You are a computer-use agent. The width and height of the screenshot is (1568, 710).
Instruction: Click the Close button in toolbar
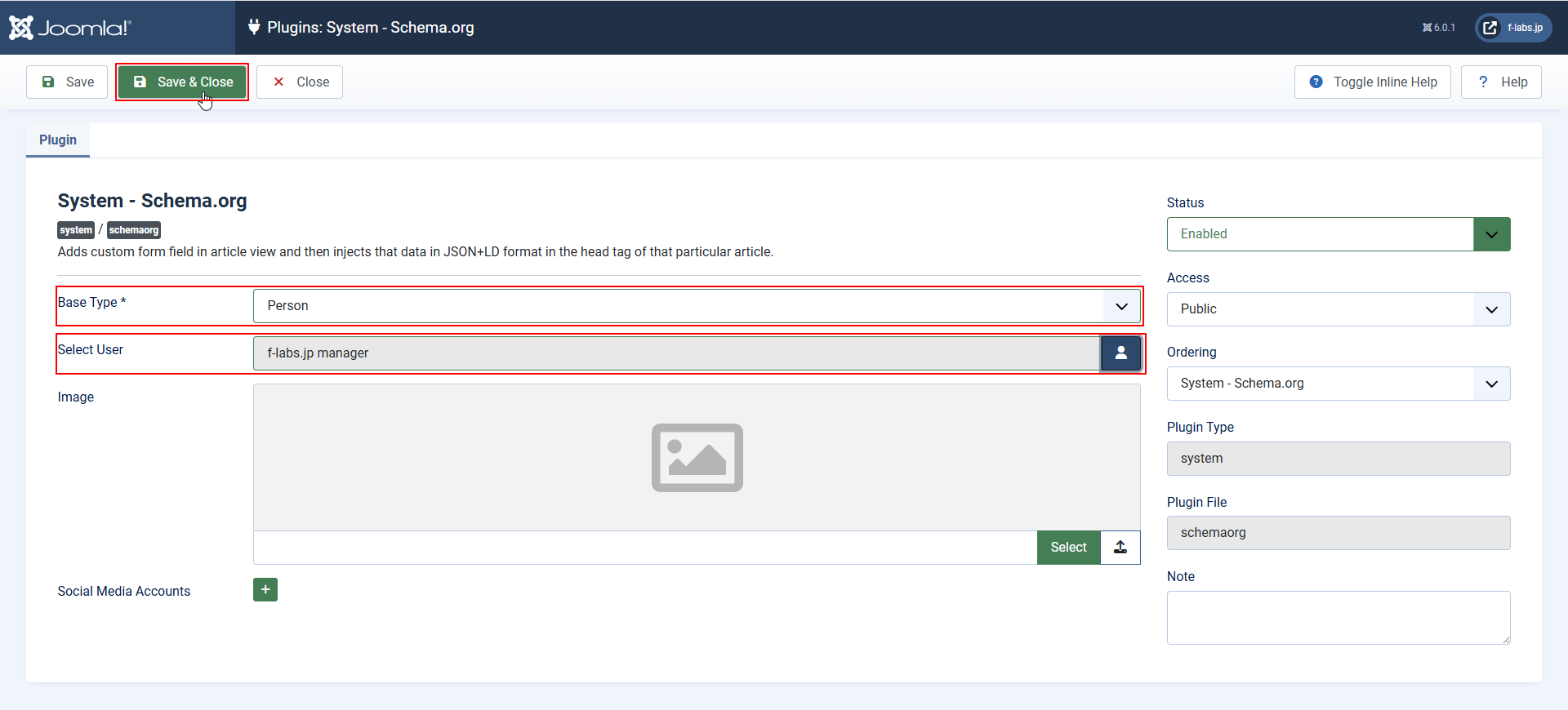[300, 82]
